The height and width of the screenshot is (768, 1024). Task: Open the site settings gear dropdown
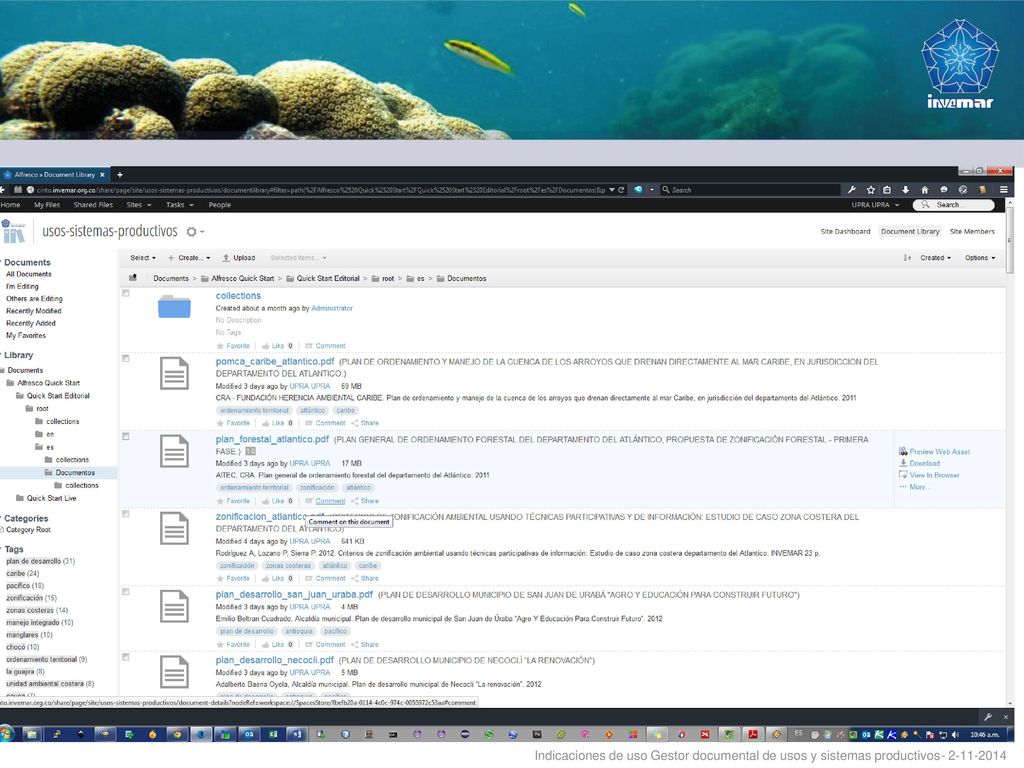point(195,232)
